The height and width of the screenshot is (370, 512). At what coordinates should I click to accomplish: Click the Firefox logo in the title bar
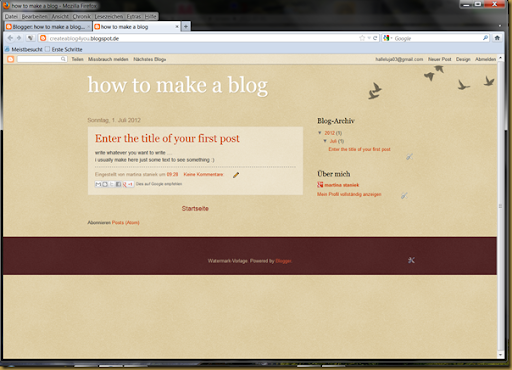coord(6,5)
